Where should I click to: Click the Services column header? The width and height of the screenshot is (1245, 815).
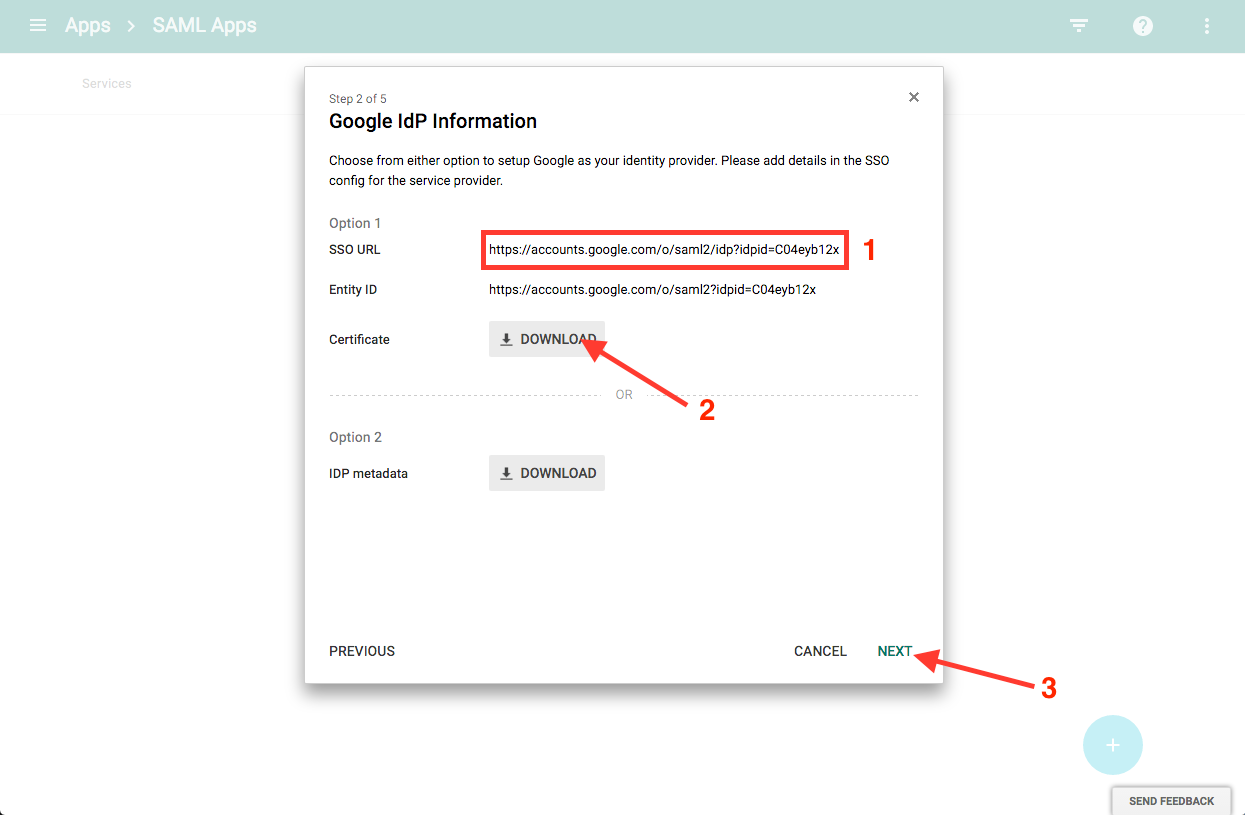(107, 83)
